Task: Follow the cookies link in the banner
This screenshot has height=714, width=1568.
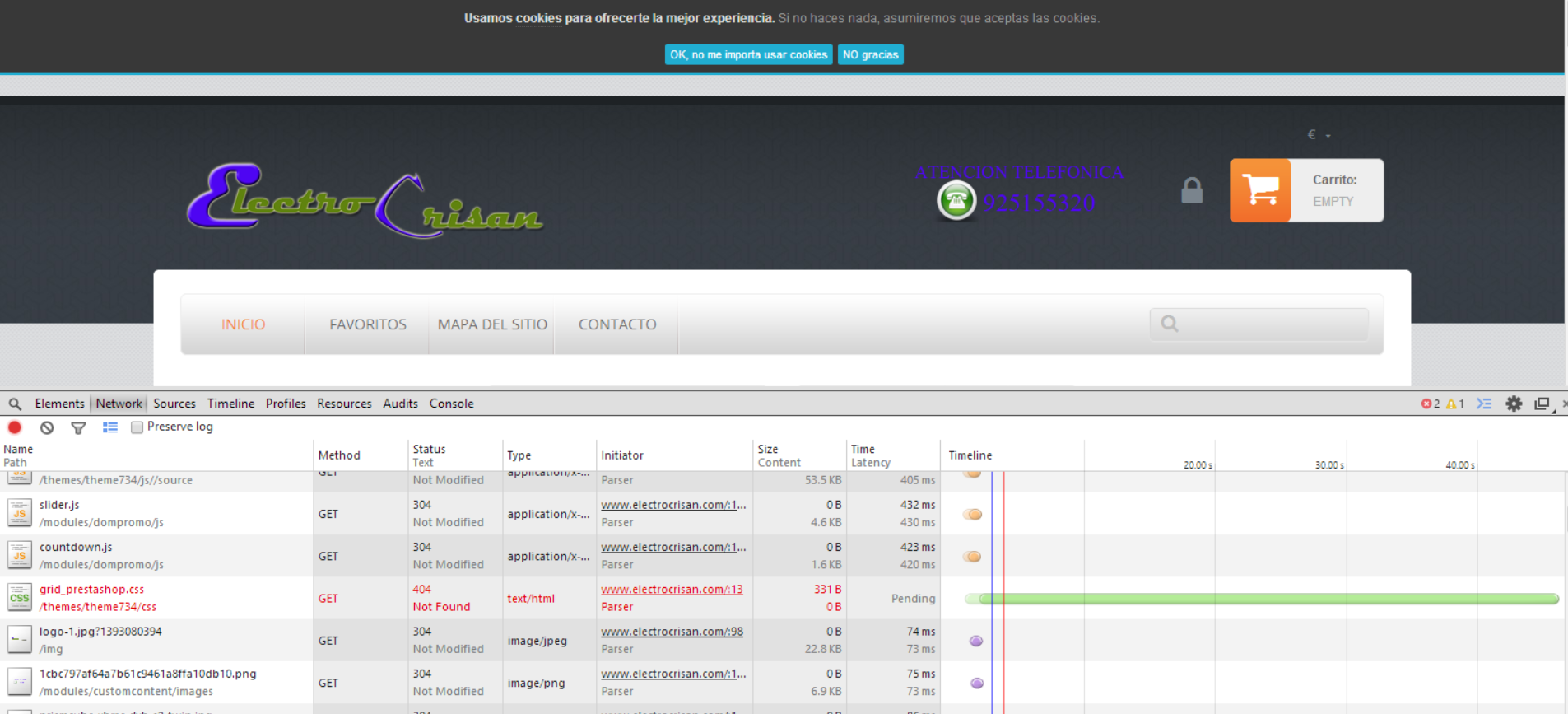Action: pos(538,18)
